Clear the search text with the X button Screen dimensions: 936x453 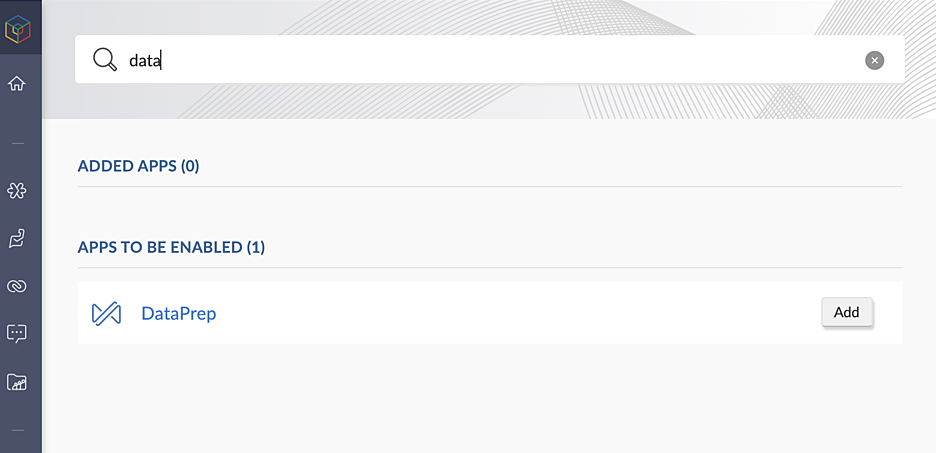tap(875, 60)
